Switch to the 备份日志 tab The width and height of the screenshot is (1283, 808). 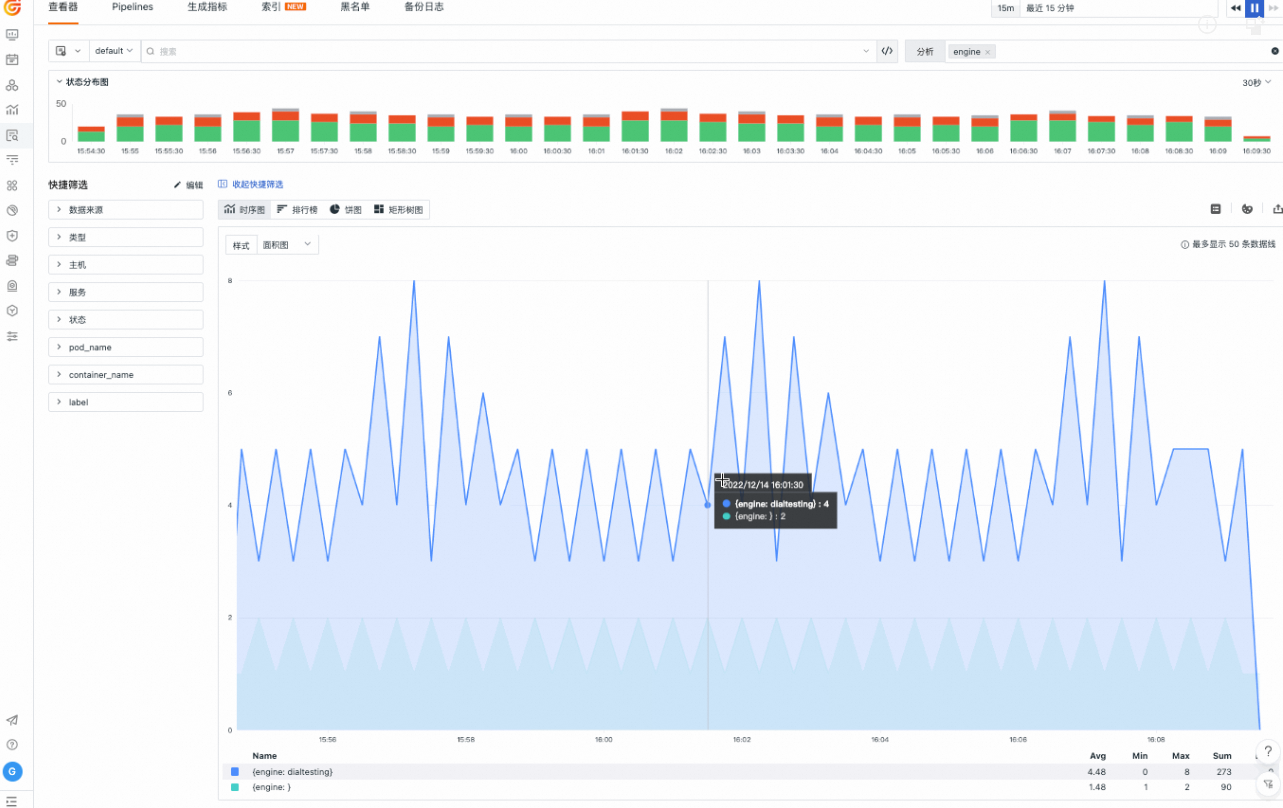coord(424,7)
